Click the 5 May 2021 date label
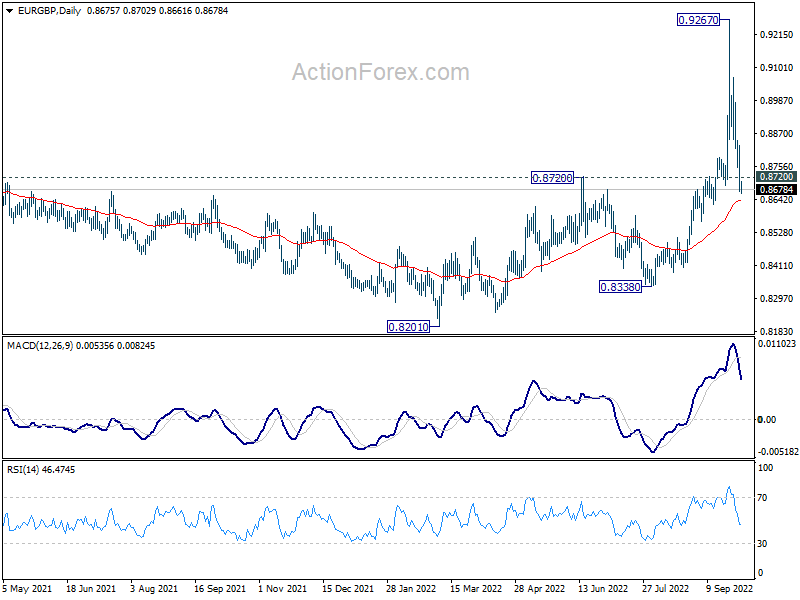The width and height of the screenshot is (800, 600). point(27,589)
